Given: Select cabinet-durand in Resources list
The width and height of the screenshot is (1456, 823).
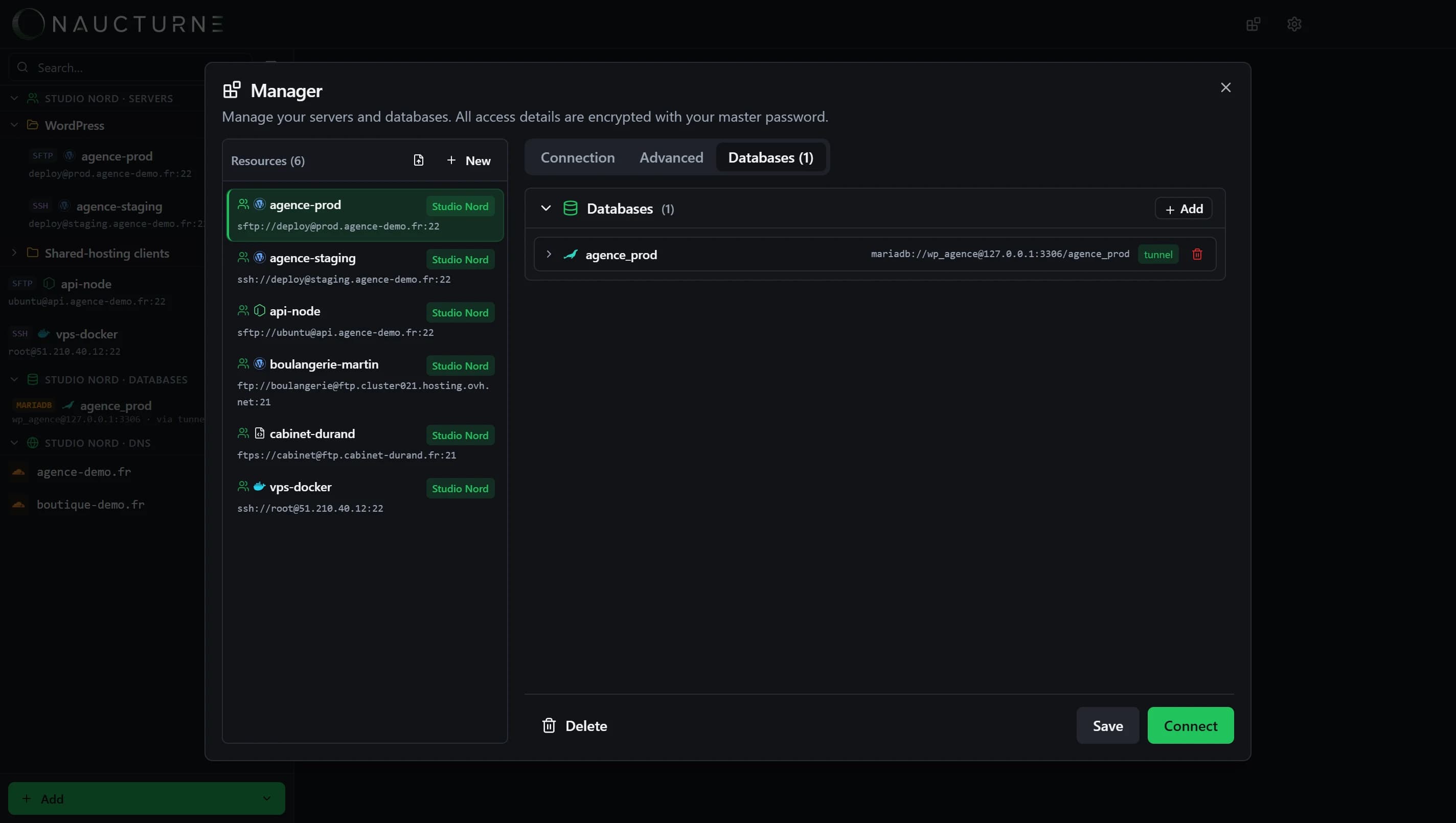Looking at the screenshot, I should click(365, 444).
